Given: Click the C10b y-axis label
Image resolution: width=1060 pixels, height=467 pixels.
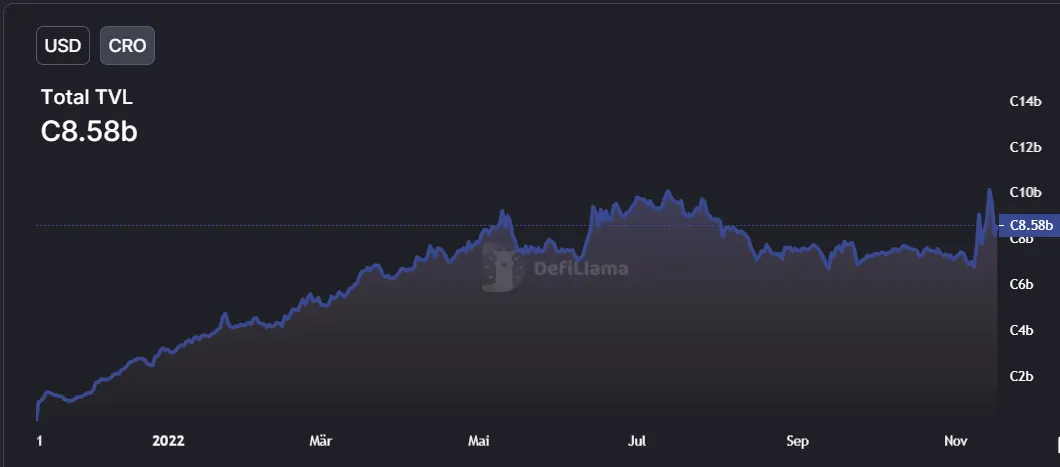Looking at the screenshot, I should [1026, 193].
